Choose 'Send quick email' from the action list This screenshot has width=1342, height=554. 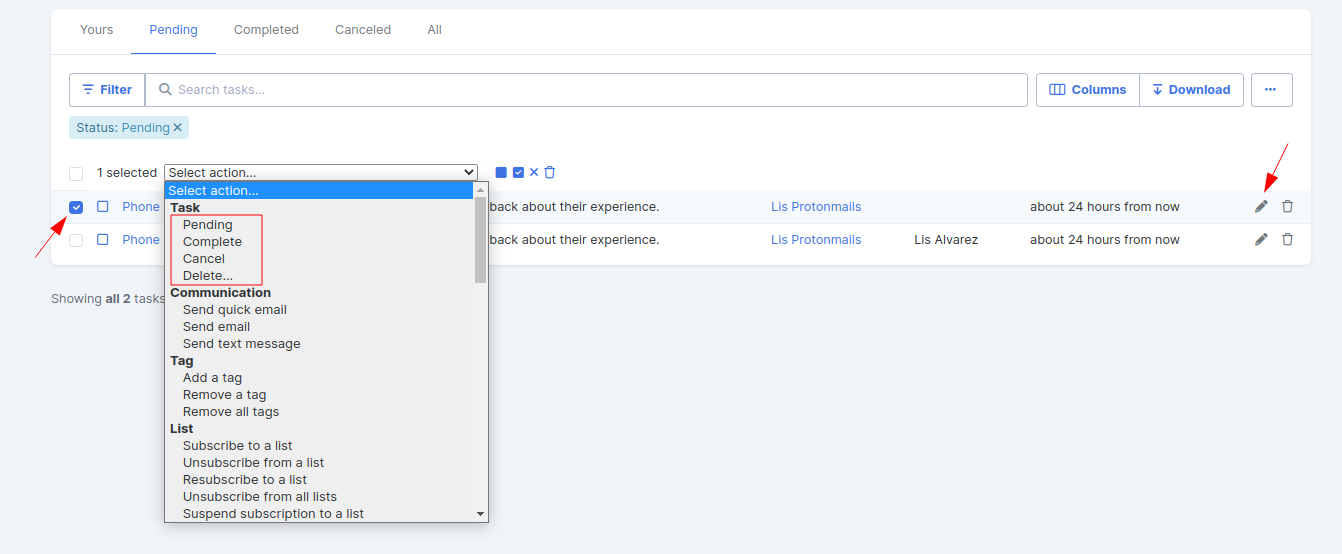[x=235, y=309]
